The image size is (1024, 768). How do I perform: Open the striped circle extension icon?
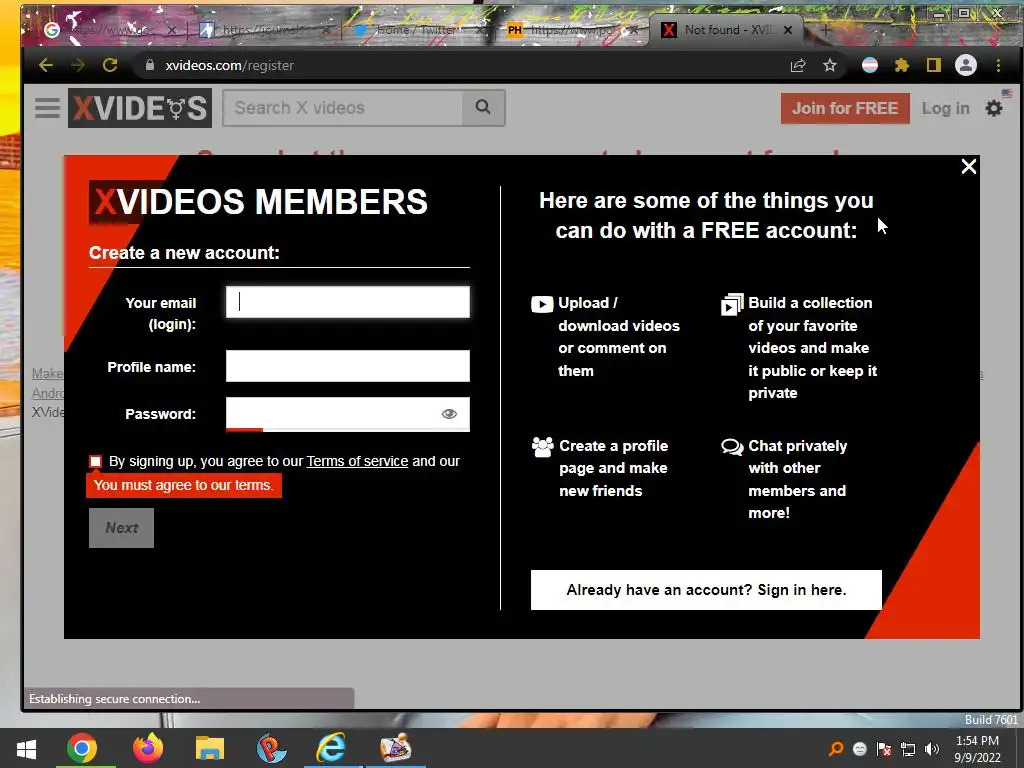click(x=869, y=65)
